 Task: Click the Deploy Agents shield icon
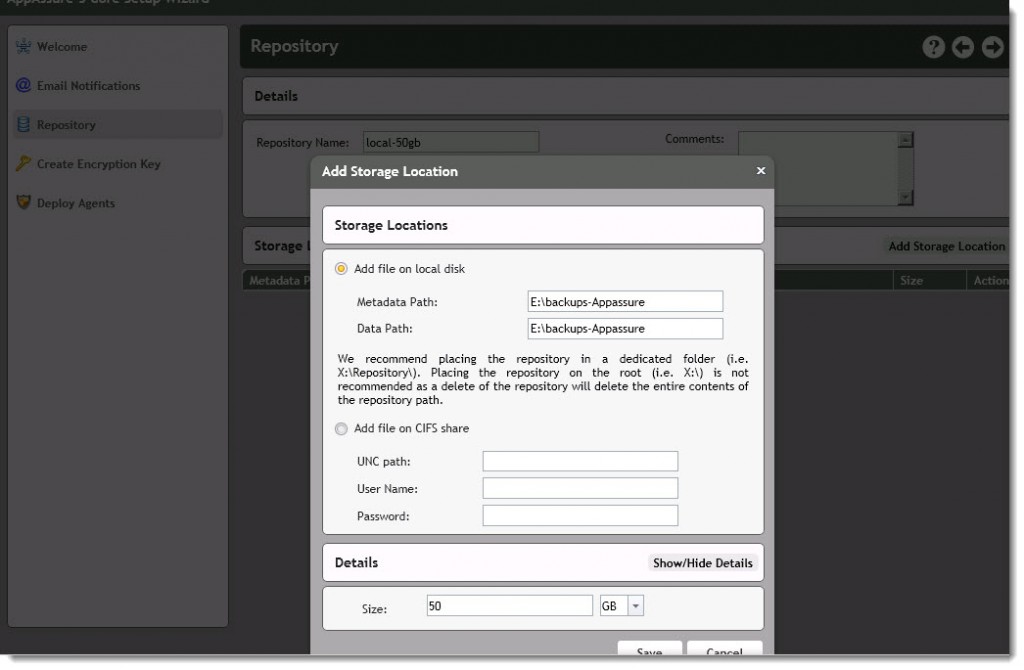pos(22,202)
